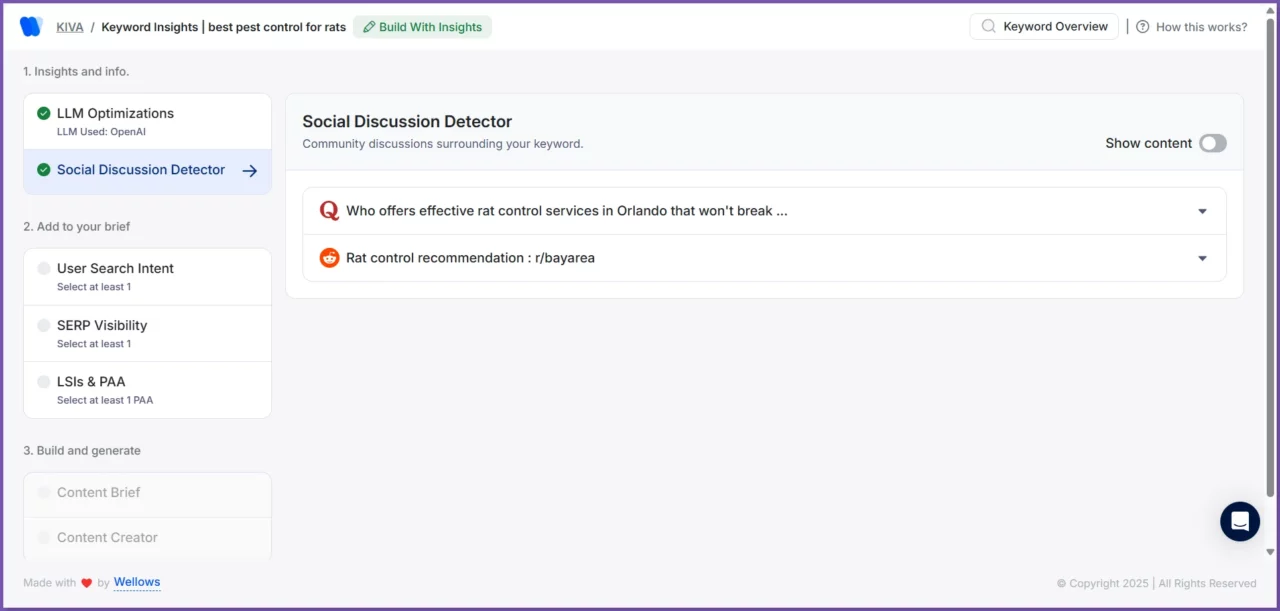Click the Reddit icon on rat control thread
Viewport: 1280px width, 611px height.
329,257
